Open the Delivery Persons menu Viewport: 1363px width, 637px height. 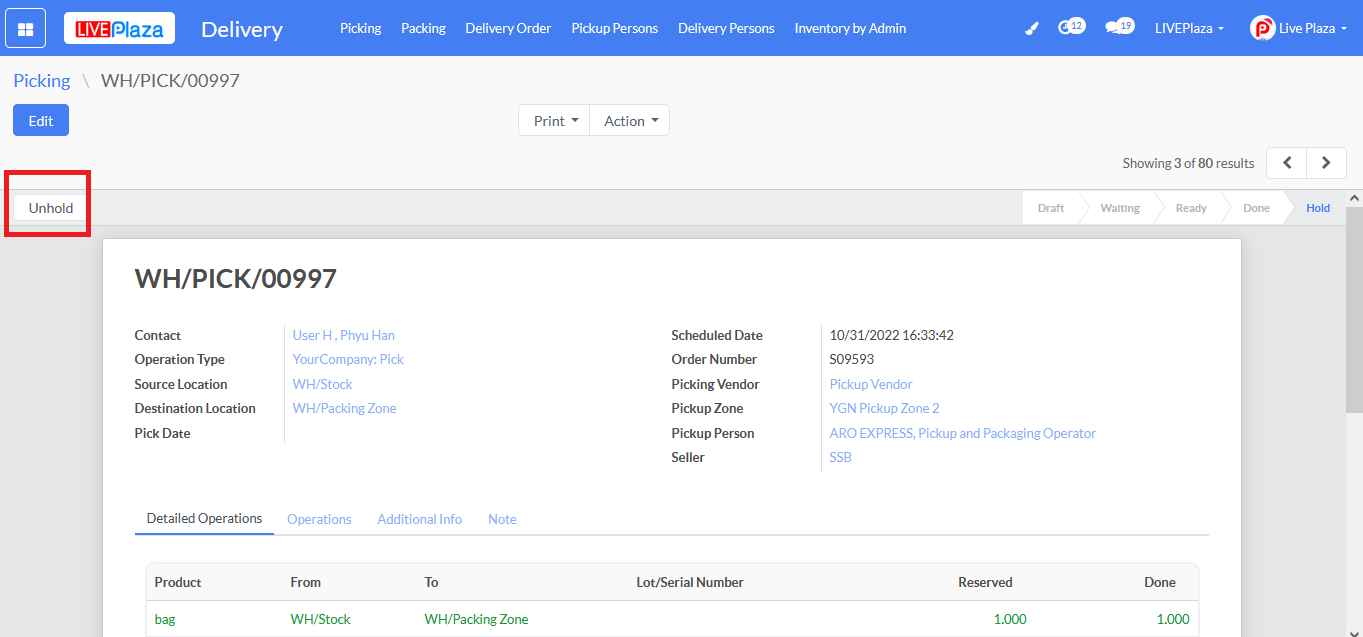point(726,28)
